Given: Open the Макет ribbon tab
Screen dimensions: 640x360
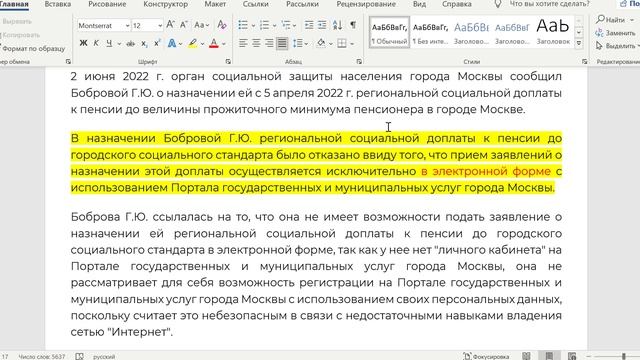Looking at the screenshot, I should coord(215,4).
